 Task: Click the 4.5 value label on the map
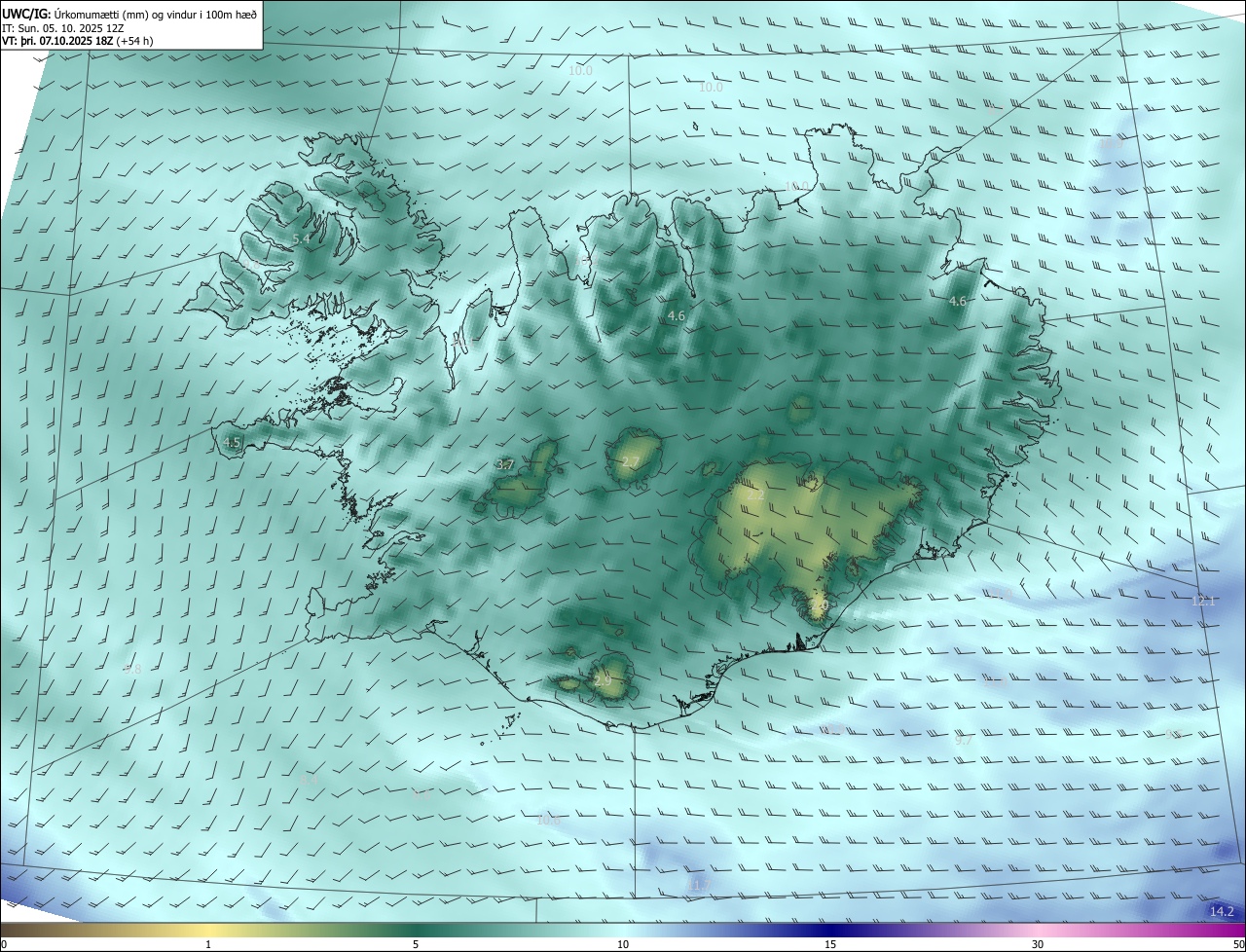(232, 442)
